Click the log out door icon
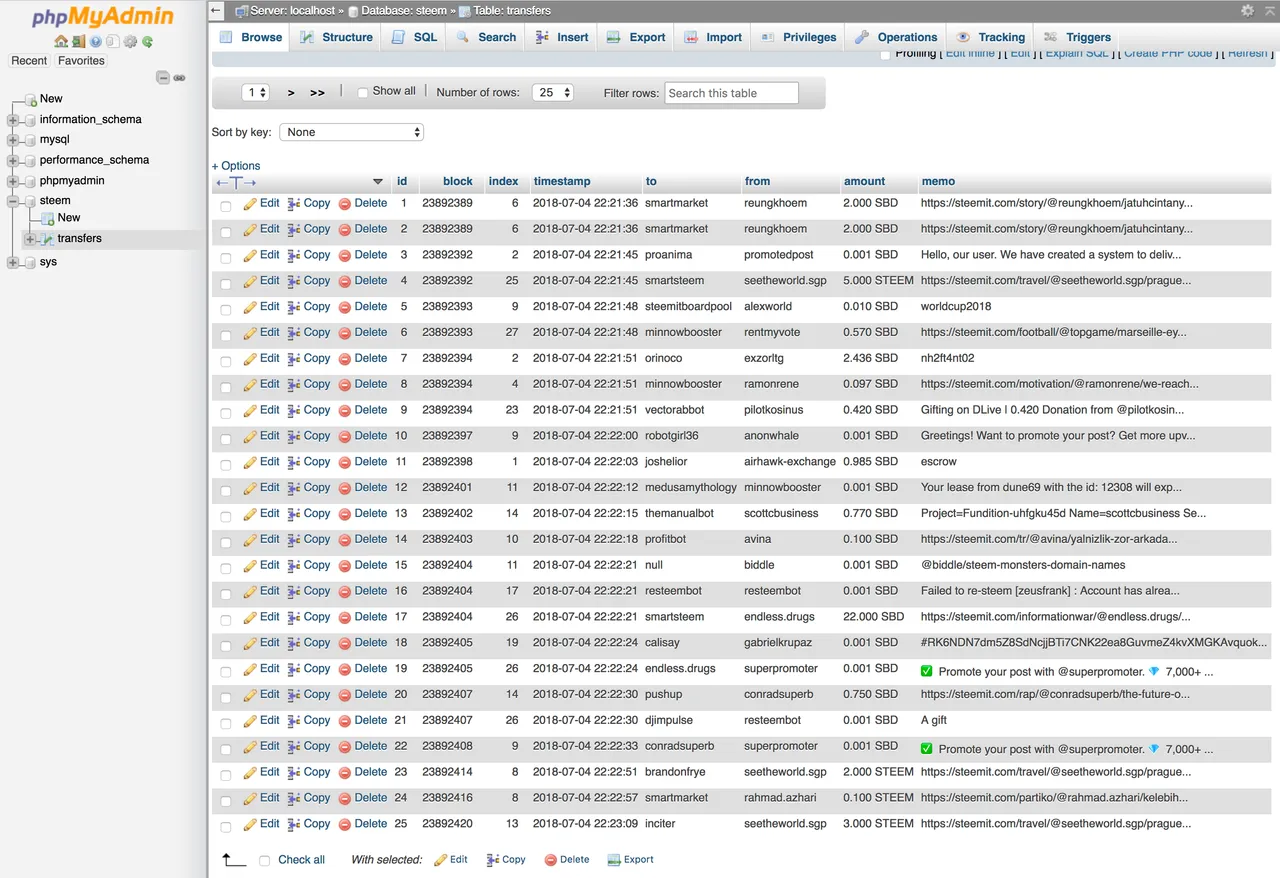 click(78, 42)
